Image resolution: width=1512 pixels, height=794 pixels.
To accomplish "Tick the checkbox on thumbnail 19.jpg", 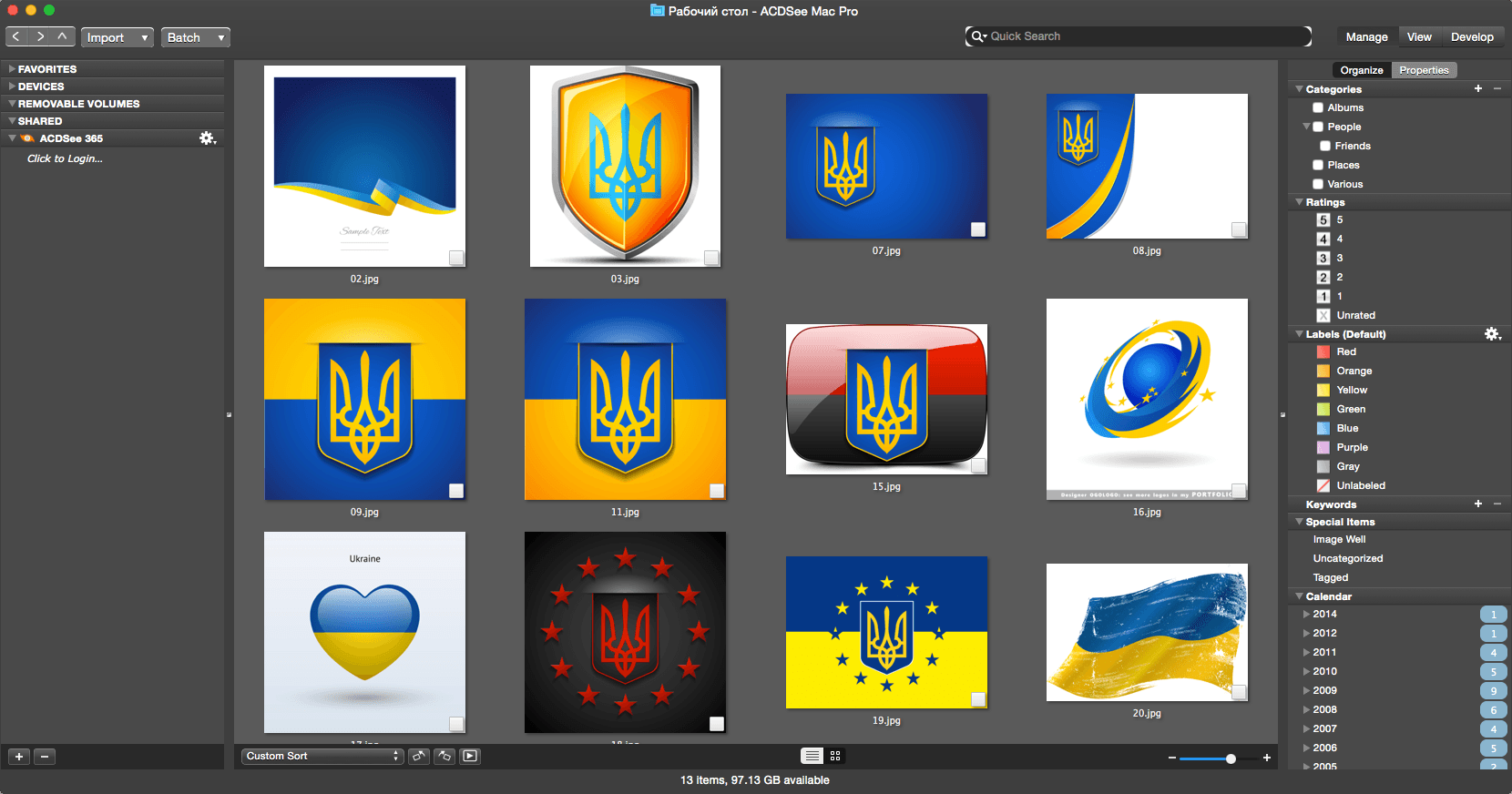I will coord(978,699).
